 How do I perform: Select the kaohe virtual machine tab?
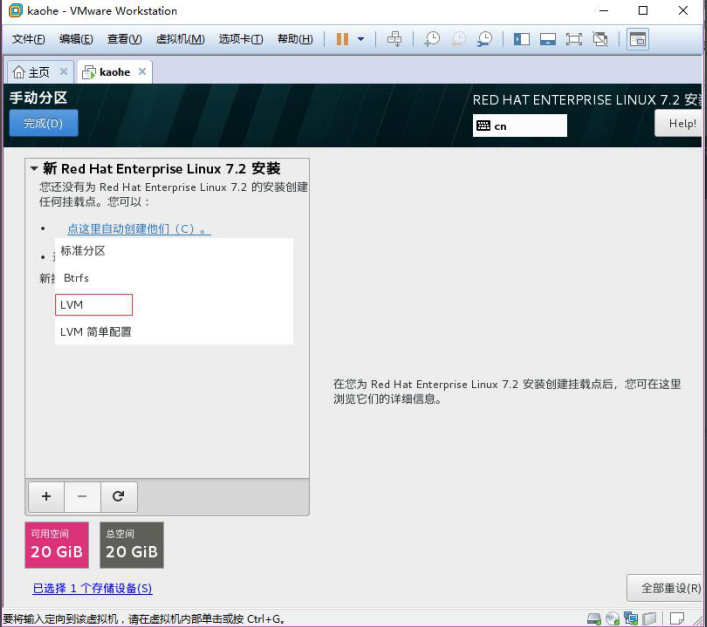coord(115,72)
